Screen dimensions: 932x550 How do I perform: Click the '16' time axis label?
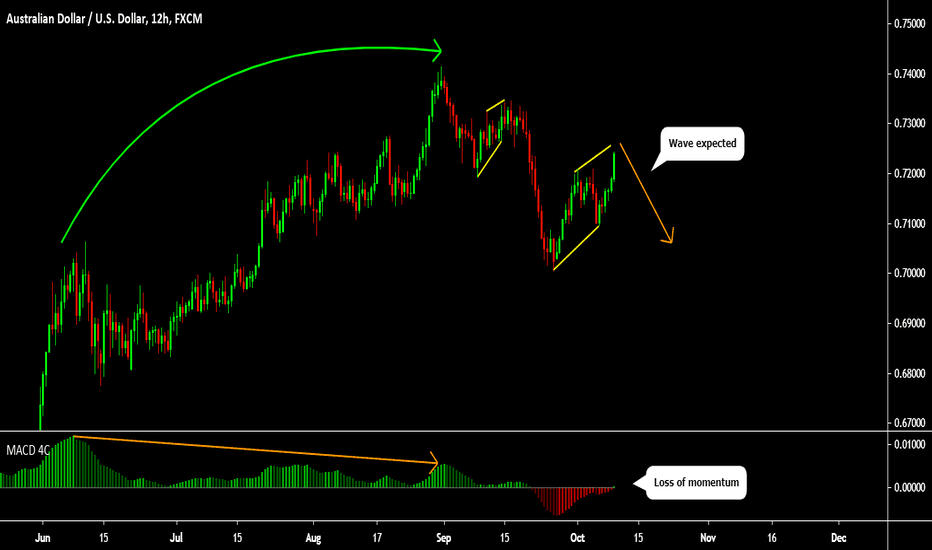(x=772, y=538)
